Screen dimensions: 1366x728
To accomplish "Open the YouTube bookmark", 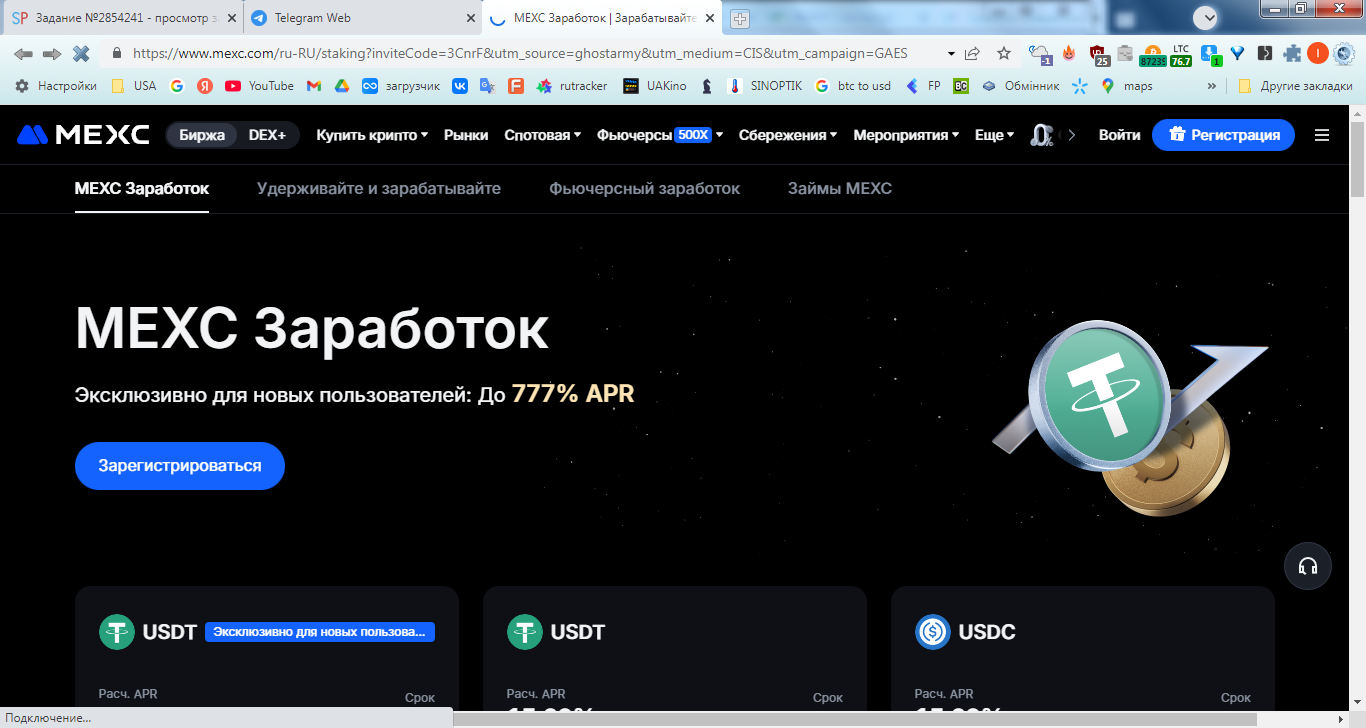I will tap(259, 86).
